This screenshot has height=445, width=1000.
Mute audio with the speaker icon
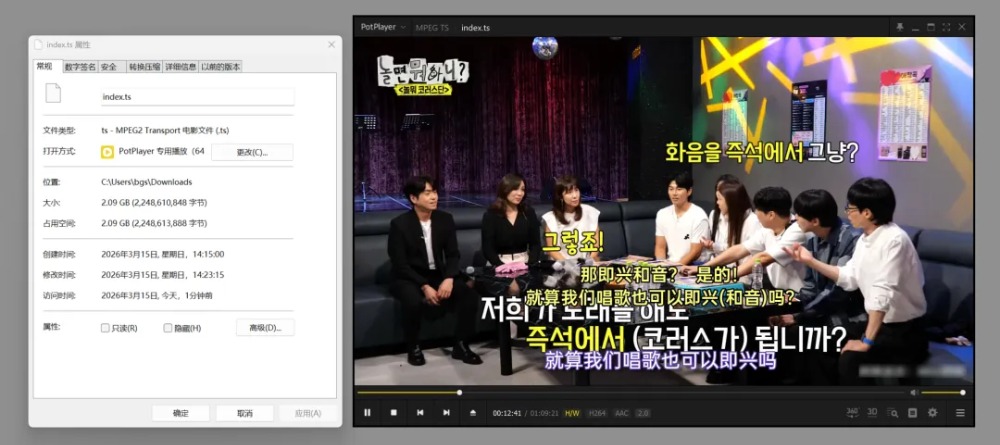pos(914,393)
